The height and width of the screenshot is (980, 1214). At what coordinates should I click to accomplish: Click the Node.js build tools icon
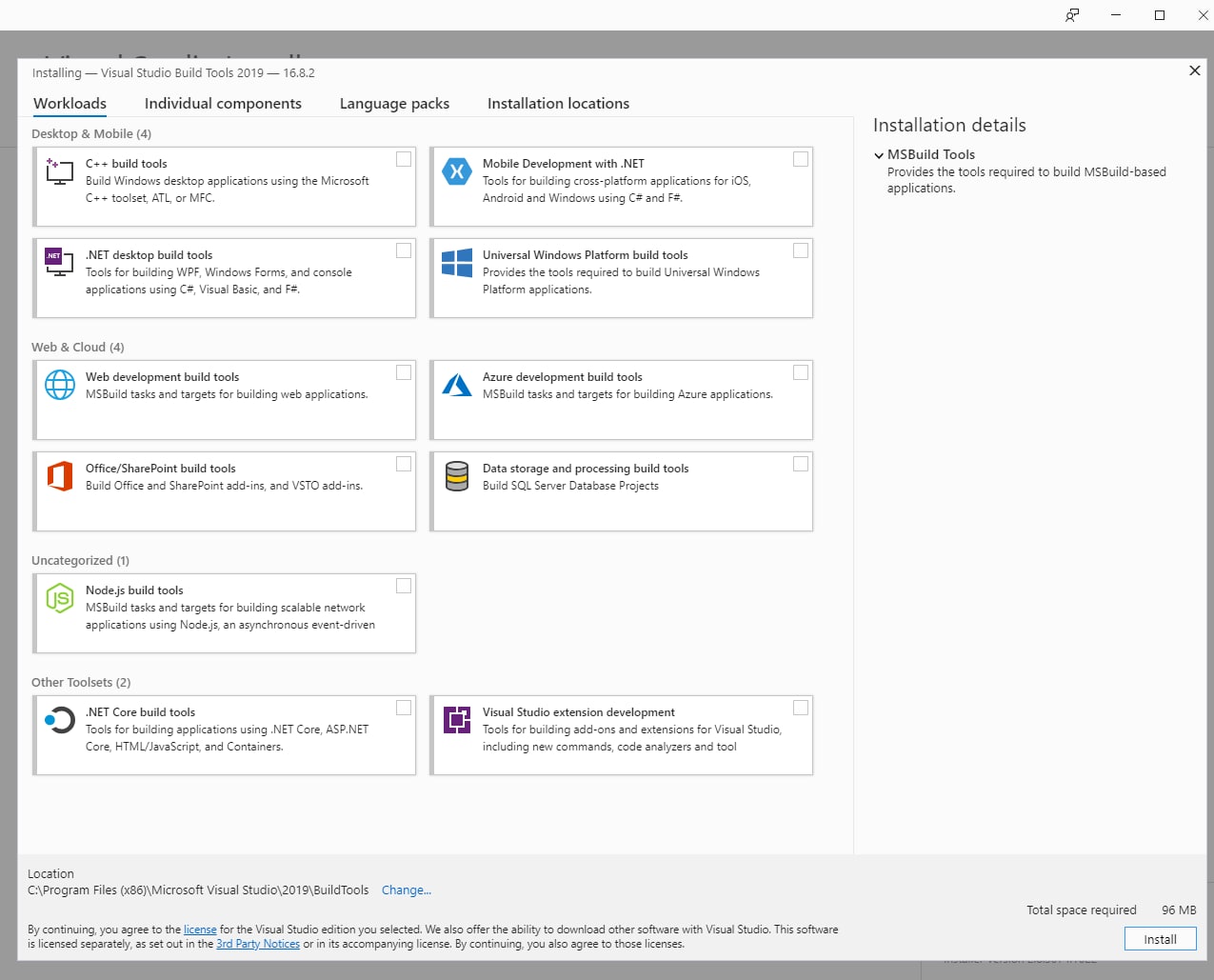point(60,598)
